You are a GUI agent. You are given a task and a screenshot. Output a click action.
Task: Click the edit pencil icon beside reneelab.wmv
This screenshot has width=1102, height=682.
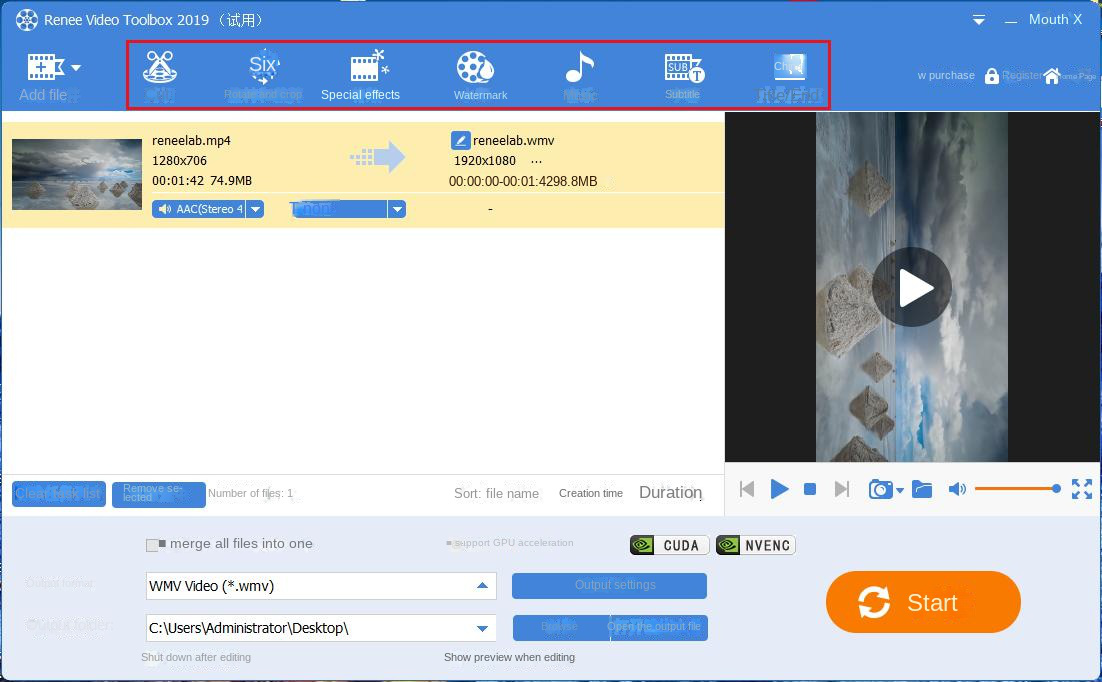pyautogui.click(x=460, y=140)
